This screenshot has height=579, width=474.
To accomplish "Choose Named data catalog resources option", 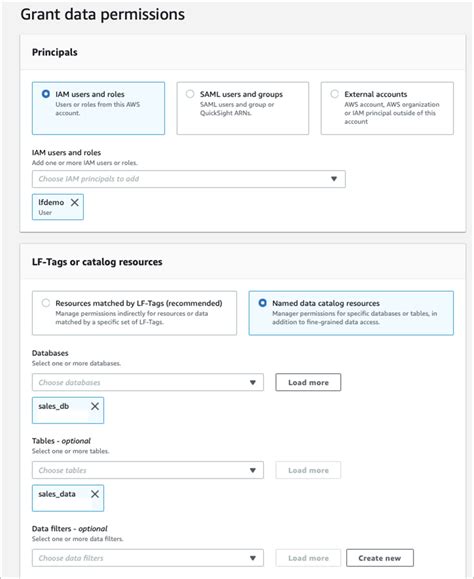I will pos(262,303).
